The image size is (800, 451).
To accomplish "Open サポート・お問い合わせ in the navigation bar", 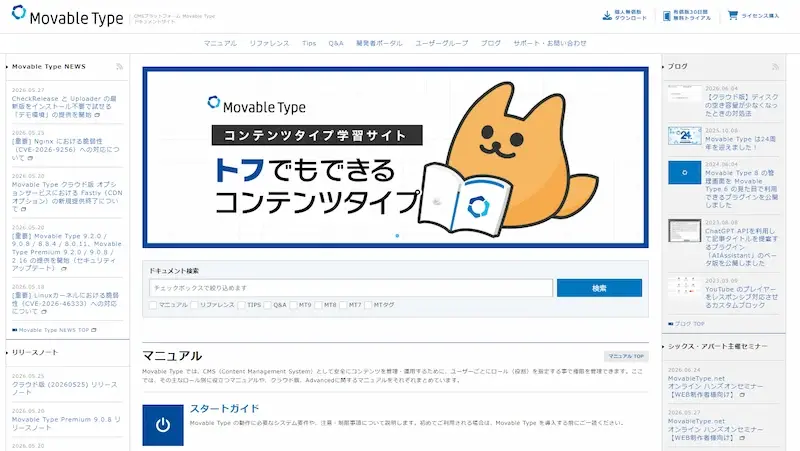I will [550, 43].
